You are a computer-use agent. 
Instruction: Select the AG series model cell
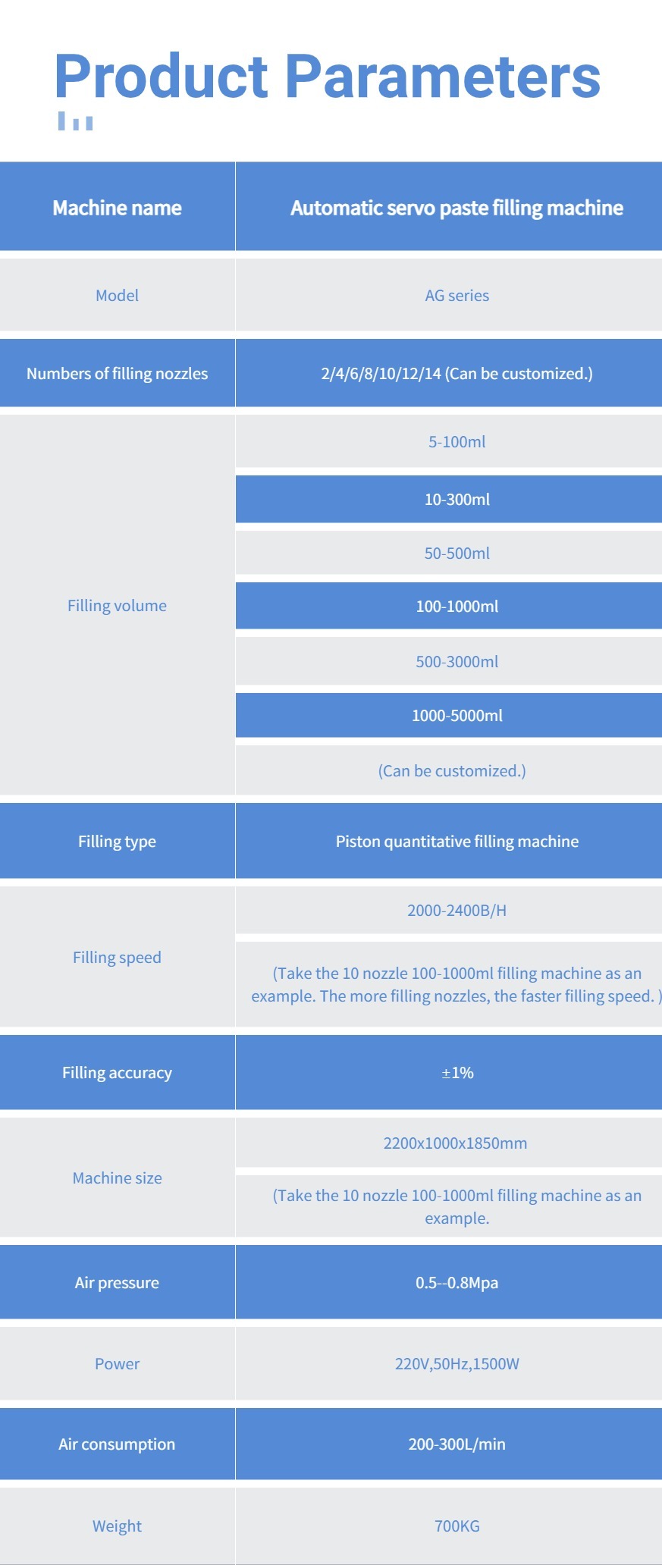tap(449, 295)
